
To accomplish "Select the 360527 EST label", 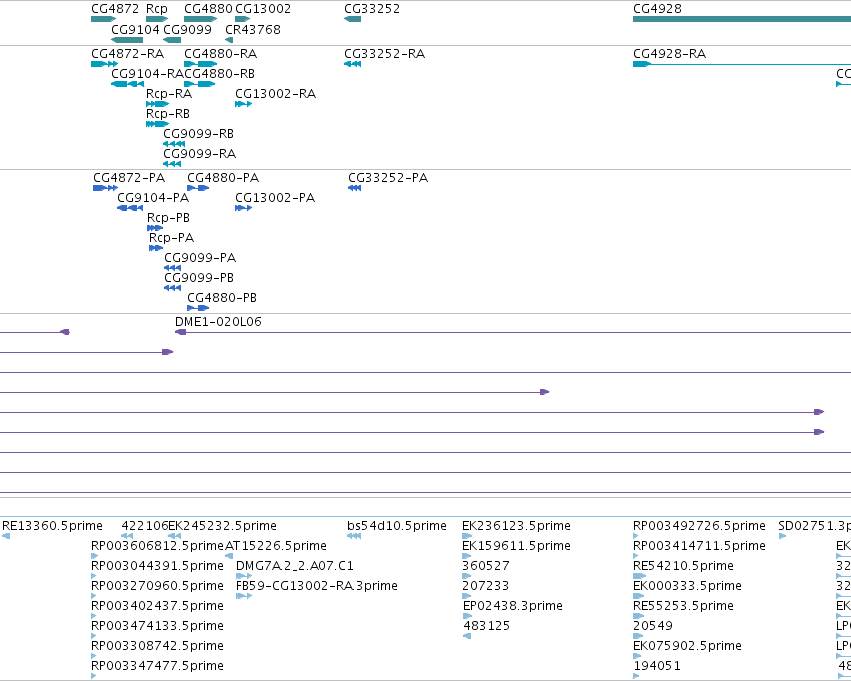I will tap(486, 567).
